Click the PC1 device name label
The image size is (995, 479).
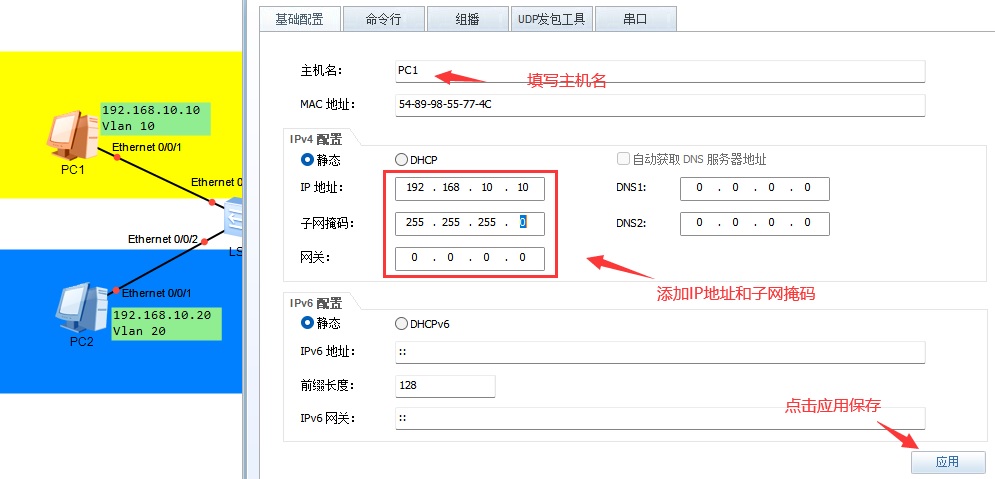click(x=73, y=170)
